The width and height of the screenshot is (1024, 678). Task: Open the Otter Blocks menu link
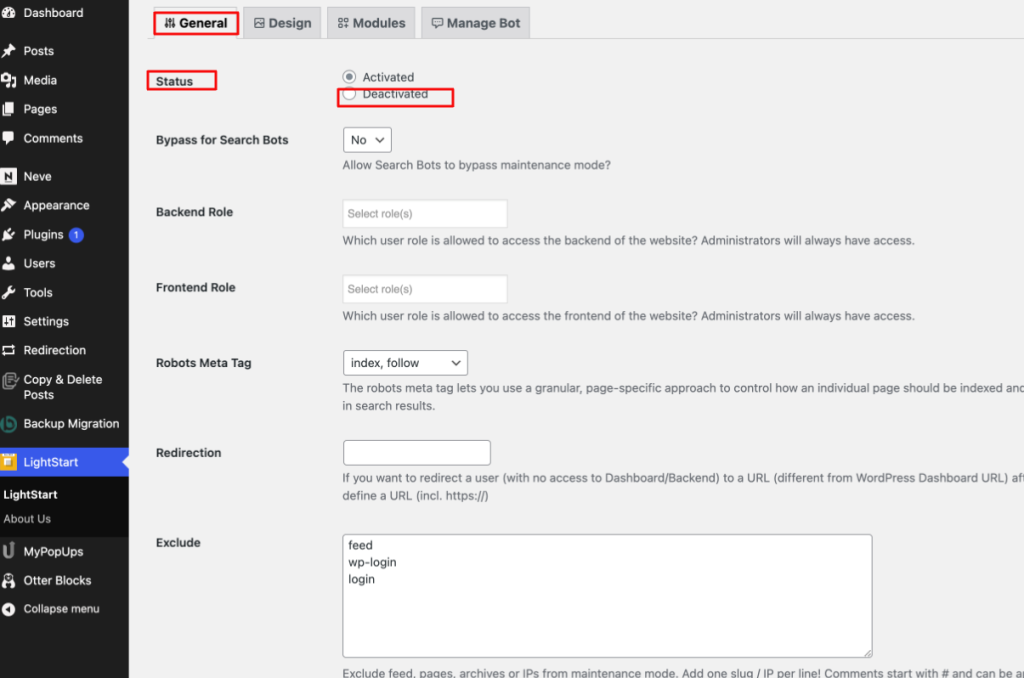[x=57, y=580]
